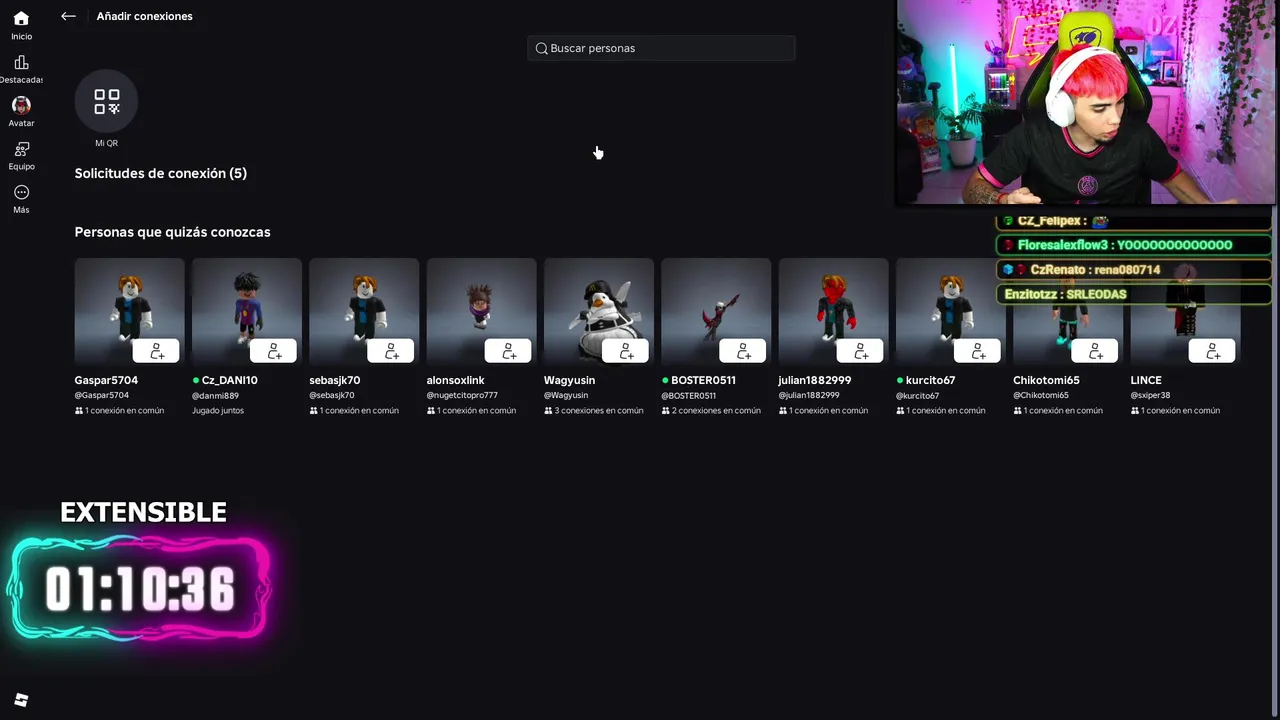Click the Personas que quizás conozcas heading

[172, 232]
